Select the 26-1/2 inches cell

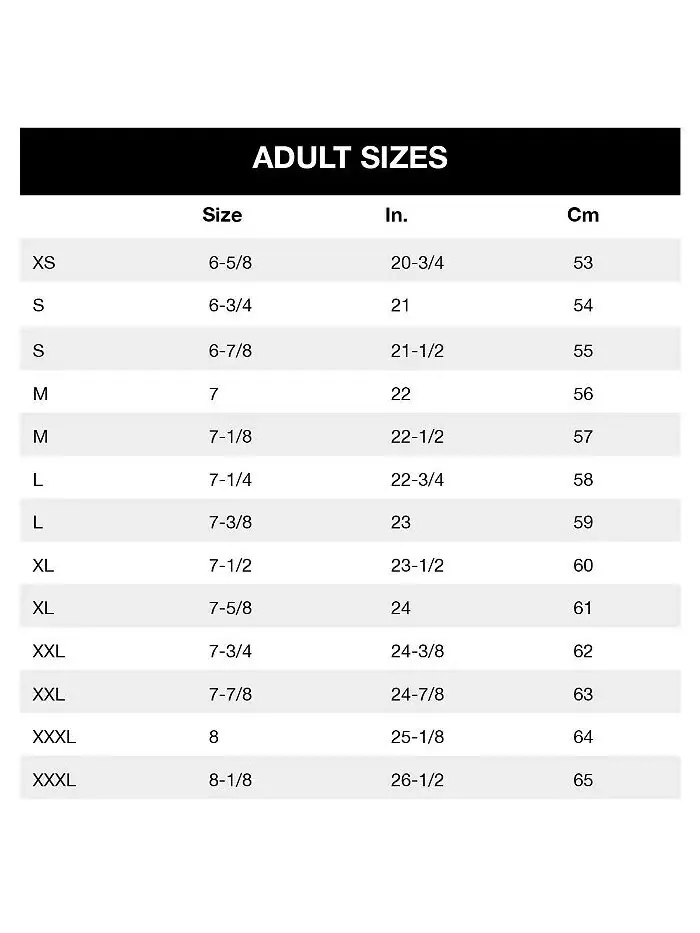417,780
